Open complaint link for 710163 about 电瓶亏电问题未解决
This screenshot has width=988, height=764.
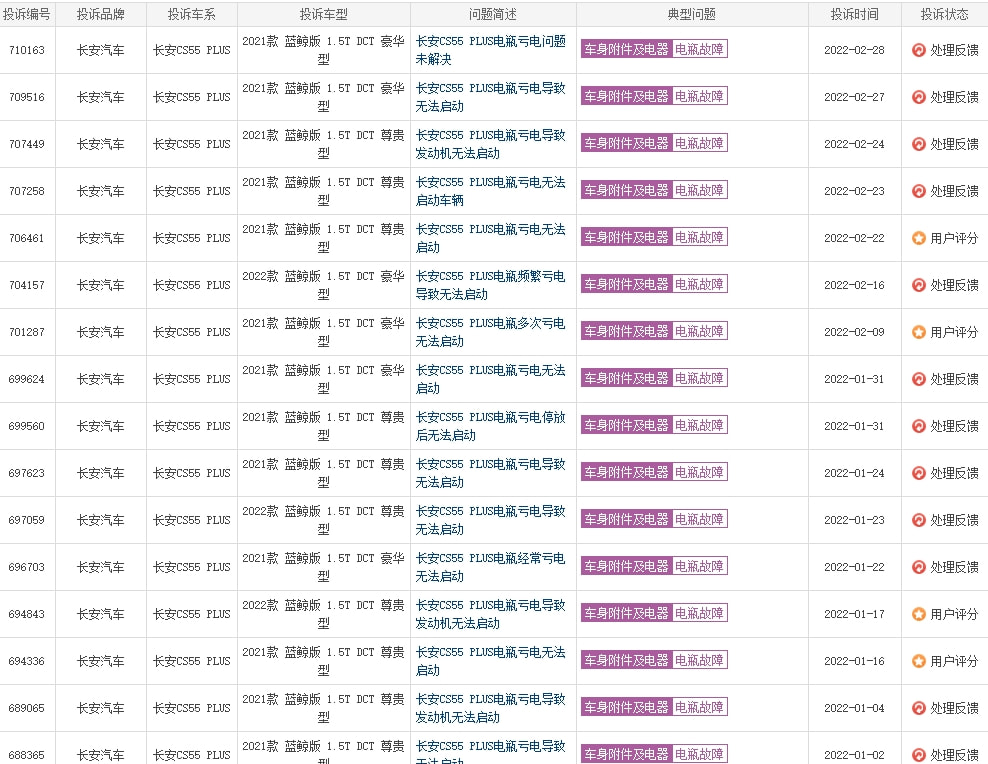[490, 50]
